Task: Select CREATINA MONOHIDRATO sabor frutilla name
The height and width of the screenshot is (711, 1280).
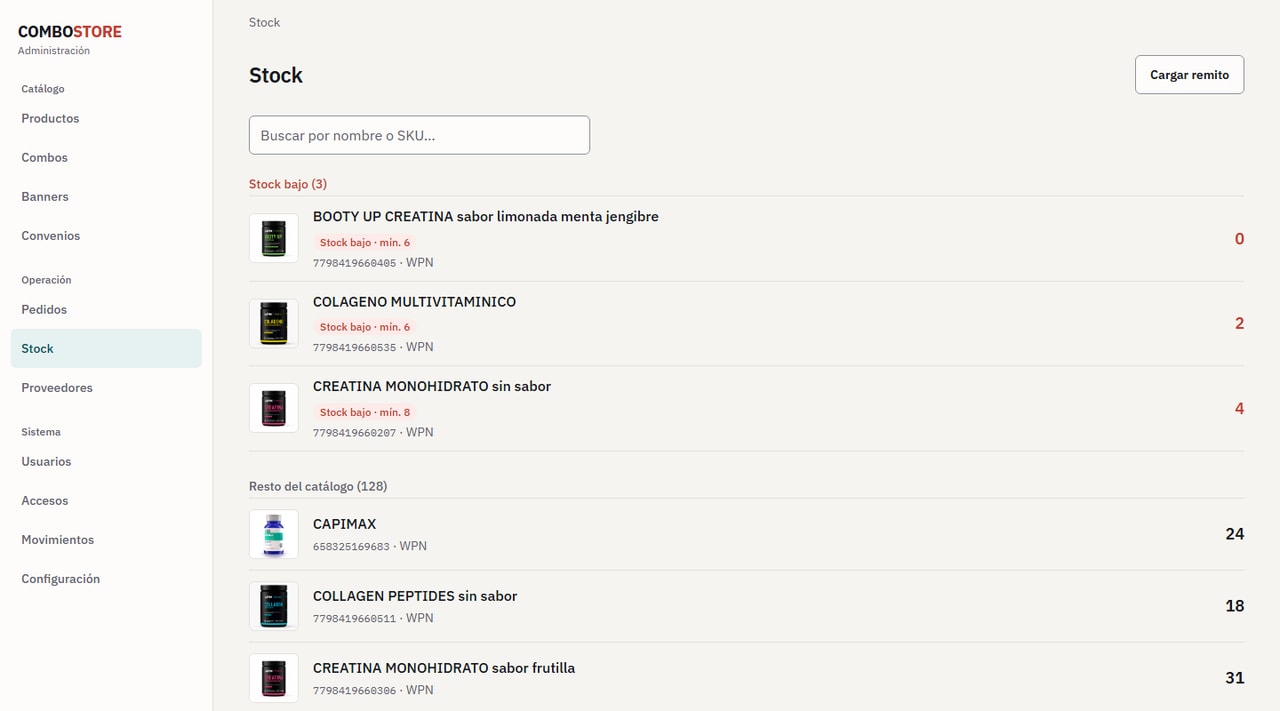Action: pos(444,668)
